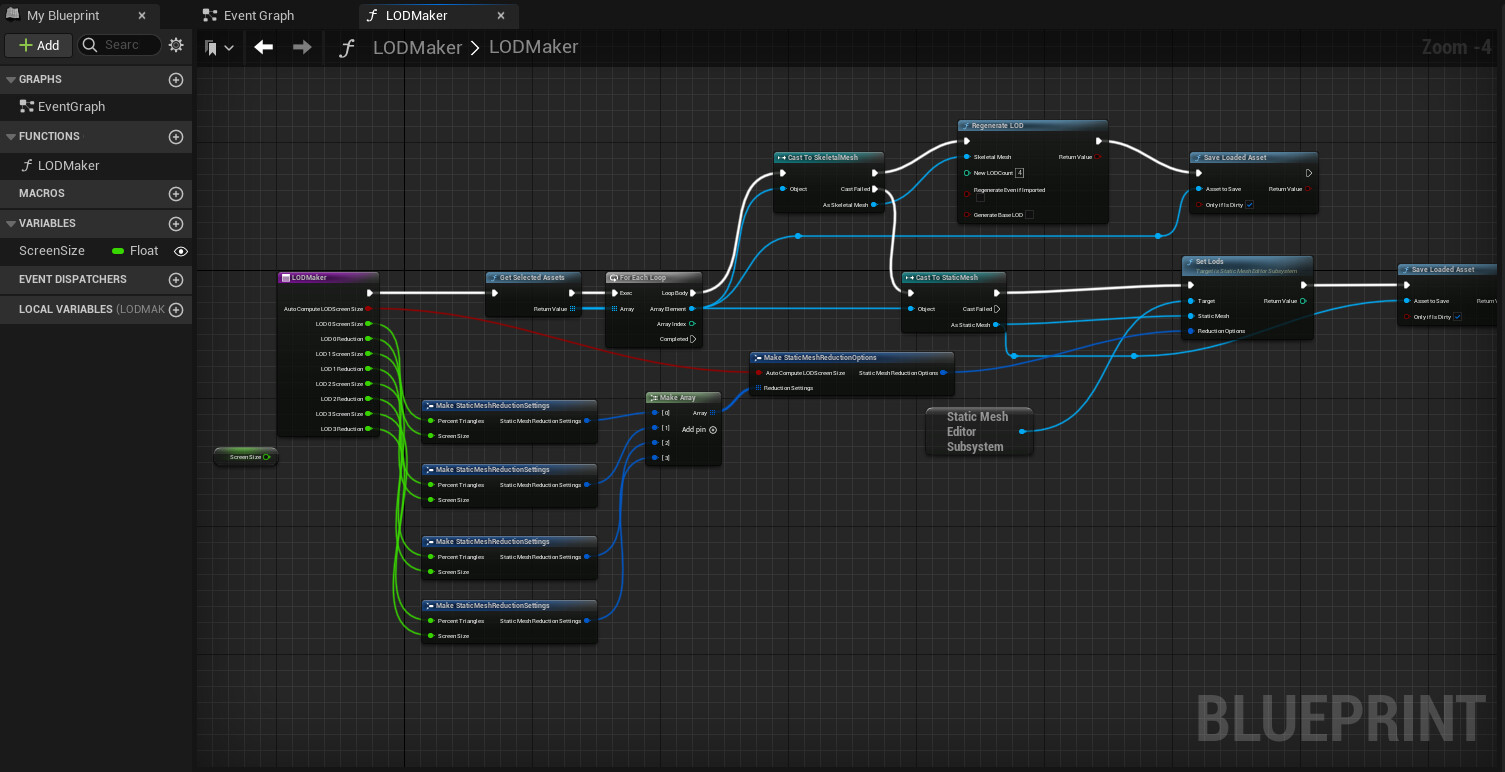This screenshot has width=1505, height=772.
Task: Click the LOD 0 Screen Size output pin
Action: coord(369,324)
